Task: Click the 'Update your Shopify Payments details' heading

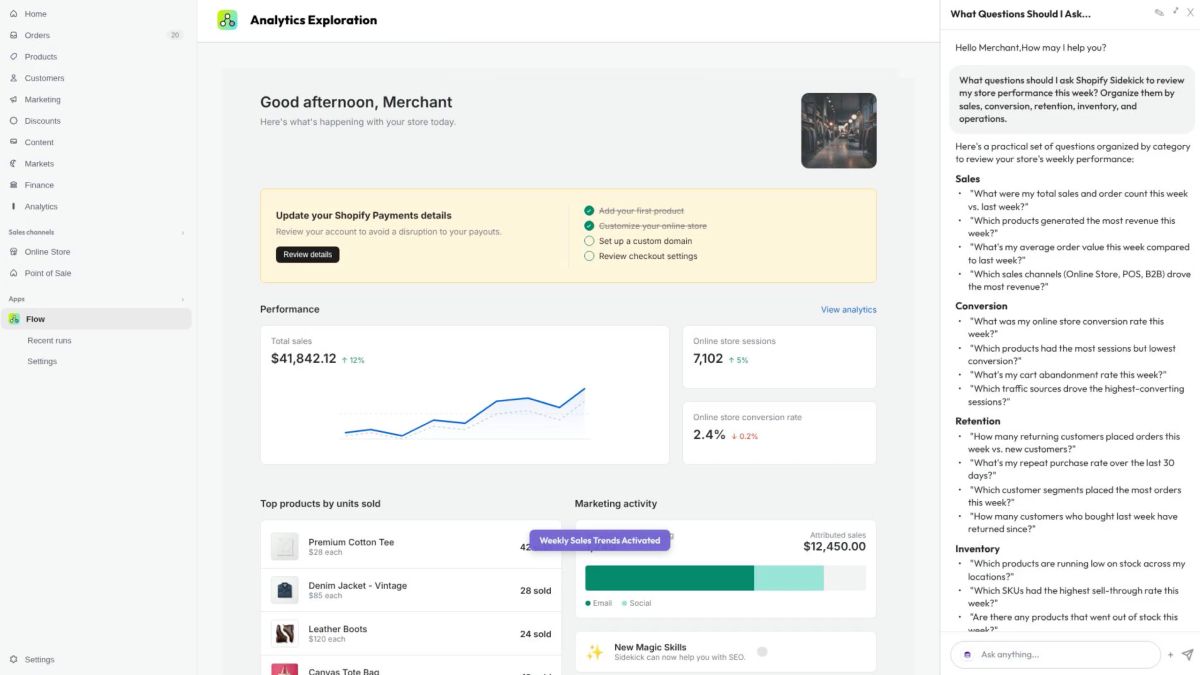Action: click(x=364, y=215)
